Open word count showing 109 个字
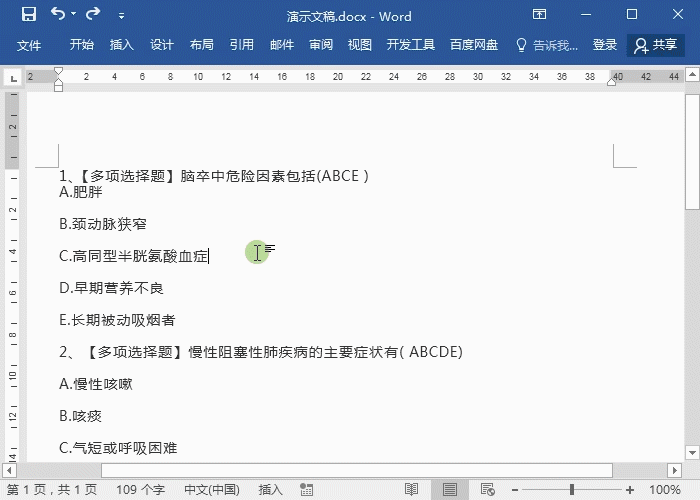This screenshot has width=700, height=500. click(140, 490)
